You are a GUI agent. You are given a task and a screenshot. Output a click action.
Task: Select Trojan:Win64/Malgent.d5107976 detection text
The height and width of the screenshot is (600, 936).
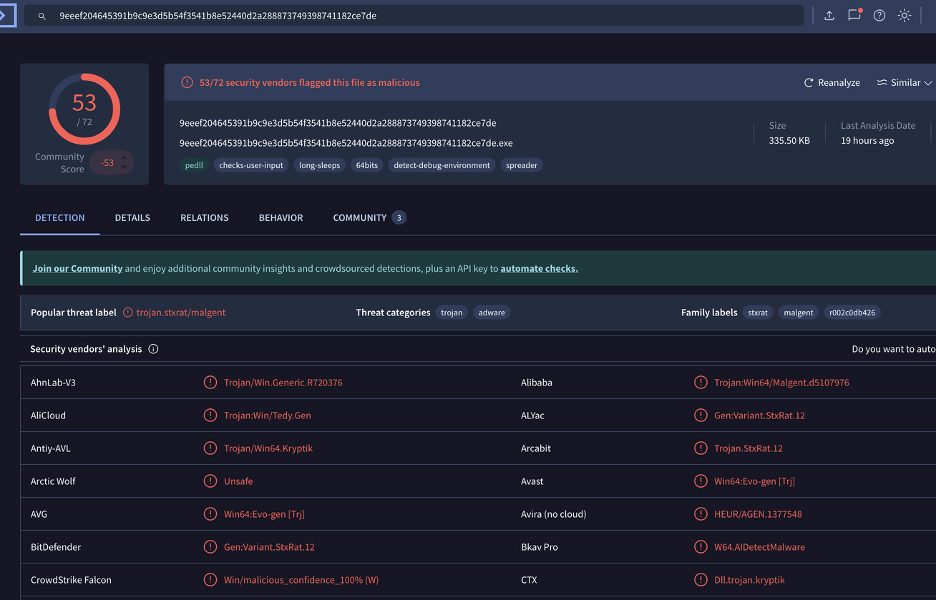pos(781,383)
